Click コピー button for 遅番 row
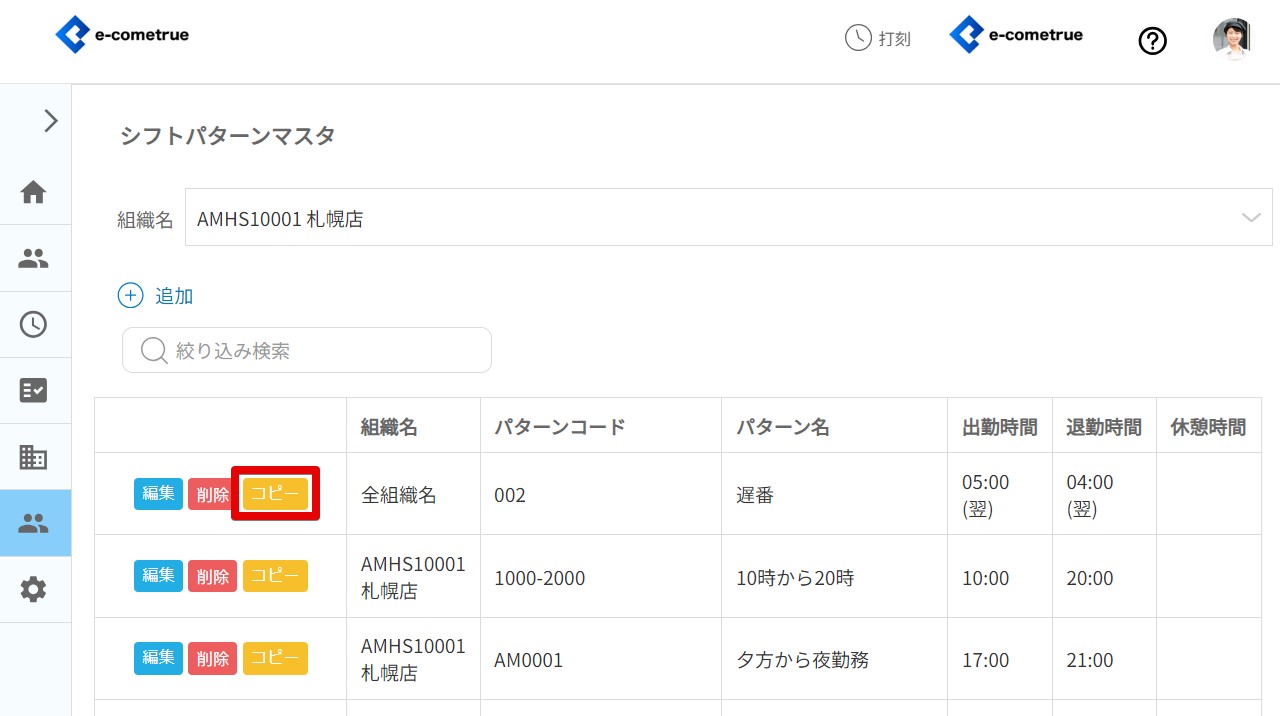The height and width of the screenshot is (716, 1280). click(x=275, y=494)
